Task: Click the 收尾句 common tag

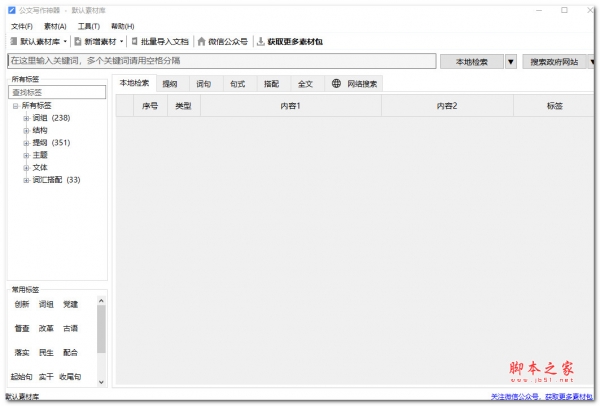Action: (70, 377)
